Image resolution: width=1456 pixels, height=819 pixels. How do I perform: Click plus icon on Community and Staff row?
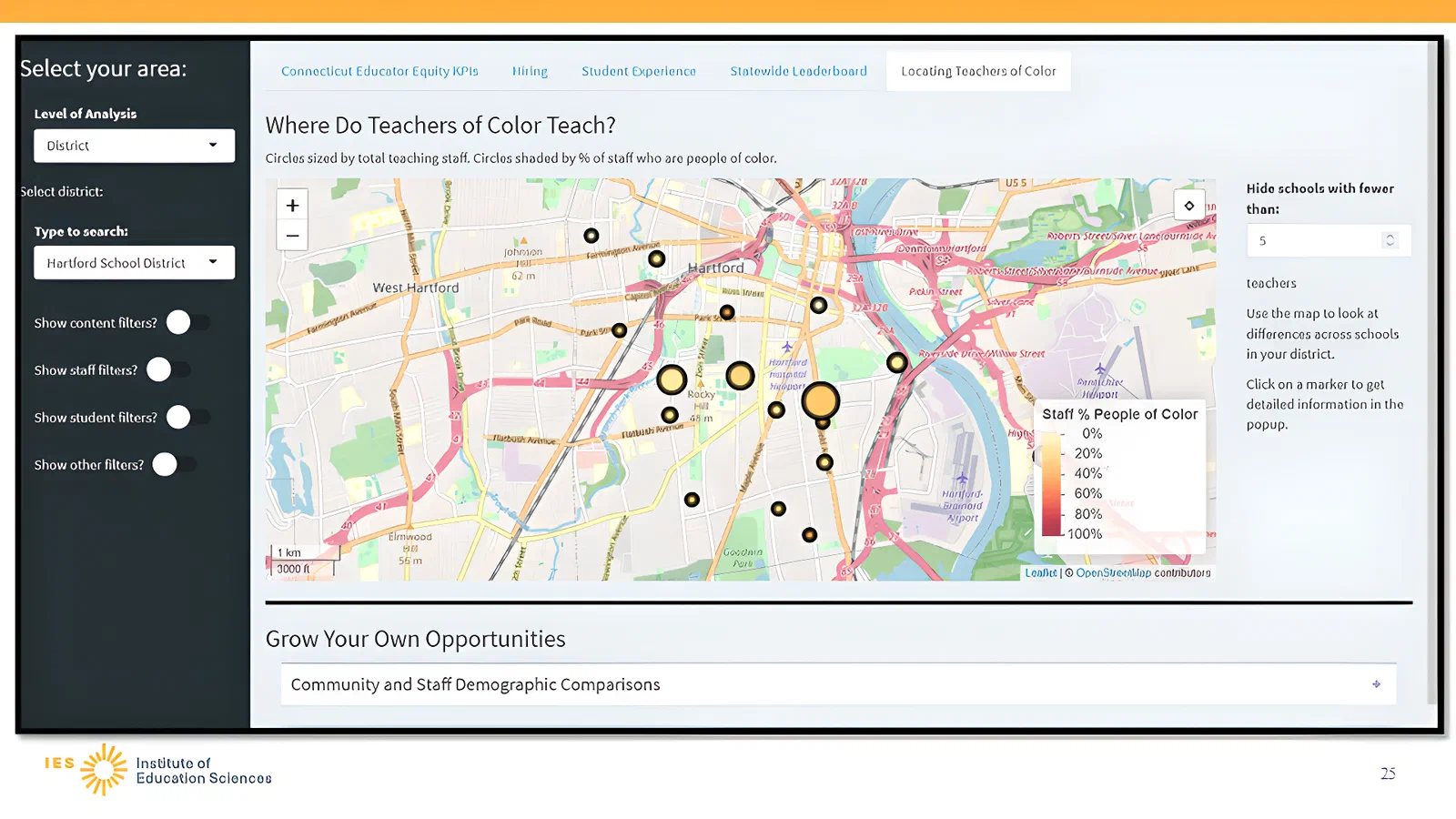pyautogui.click(x=1376, y=684)
